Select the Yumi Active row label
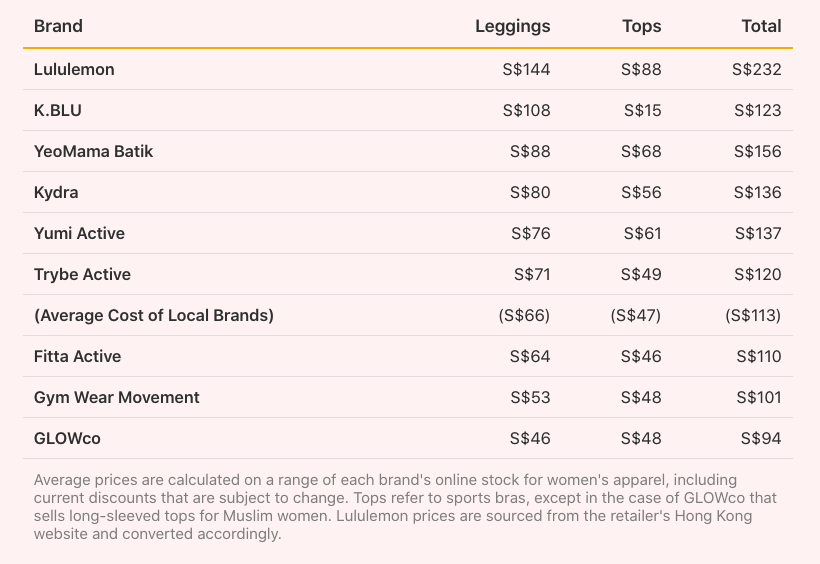820x564 pixels. pyautogui.click(x=79, y=233)
